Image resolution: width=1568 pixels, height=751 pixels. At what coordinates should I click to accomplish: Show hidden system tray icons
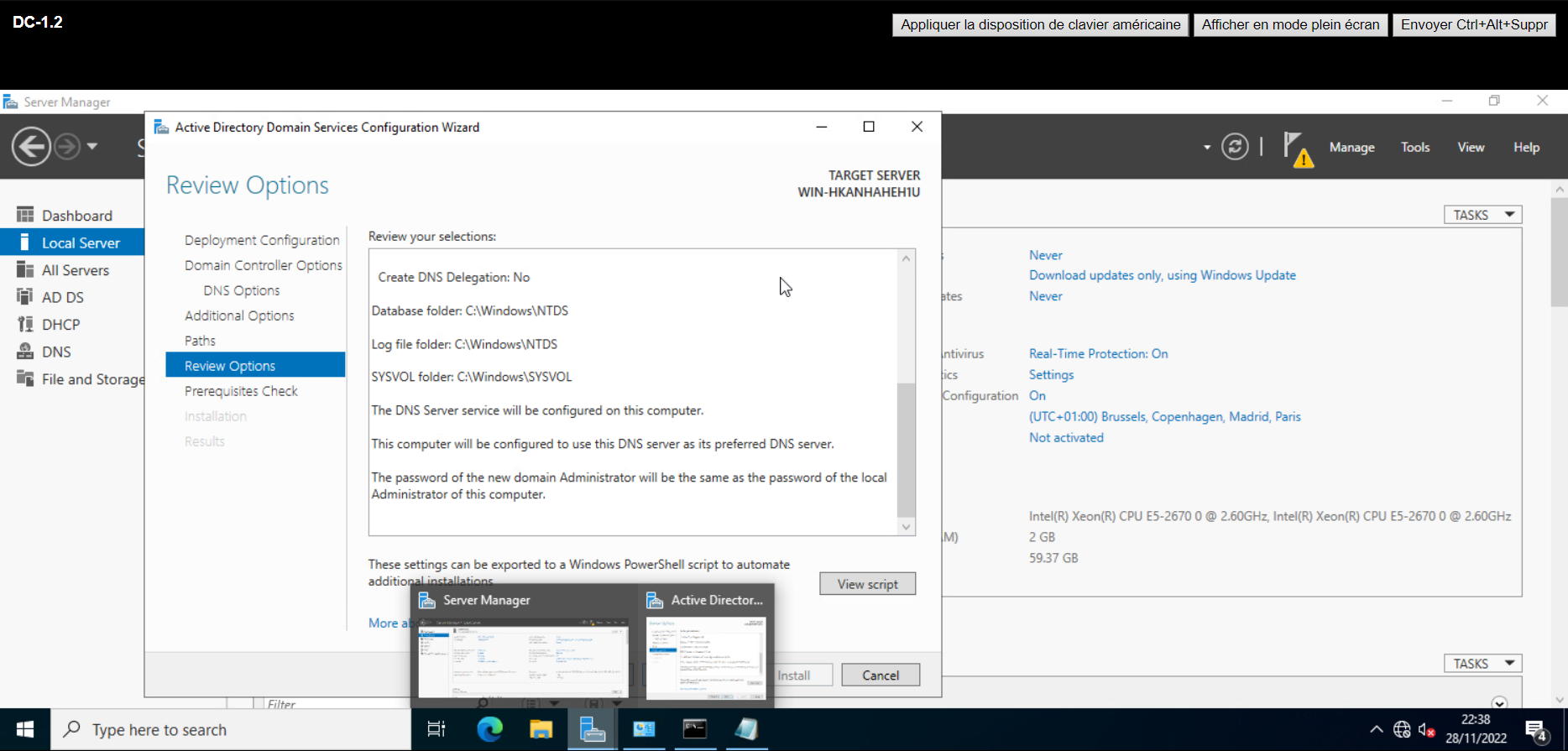point(1376,729)
